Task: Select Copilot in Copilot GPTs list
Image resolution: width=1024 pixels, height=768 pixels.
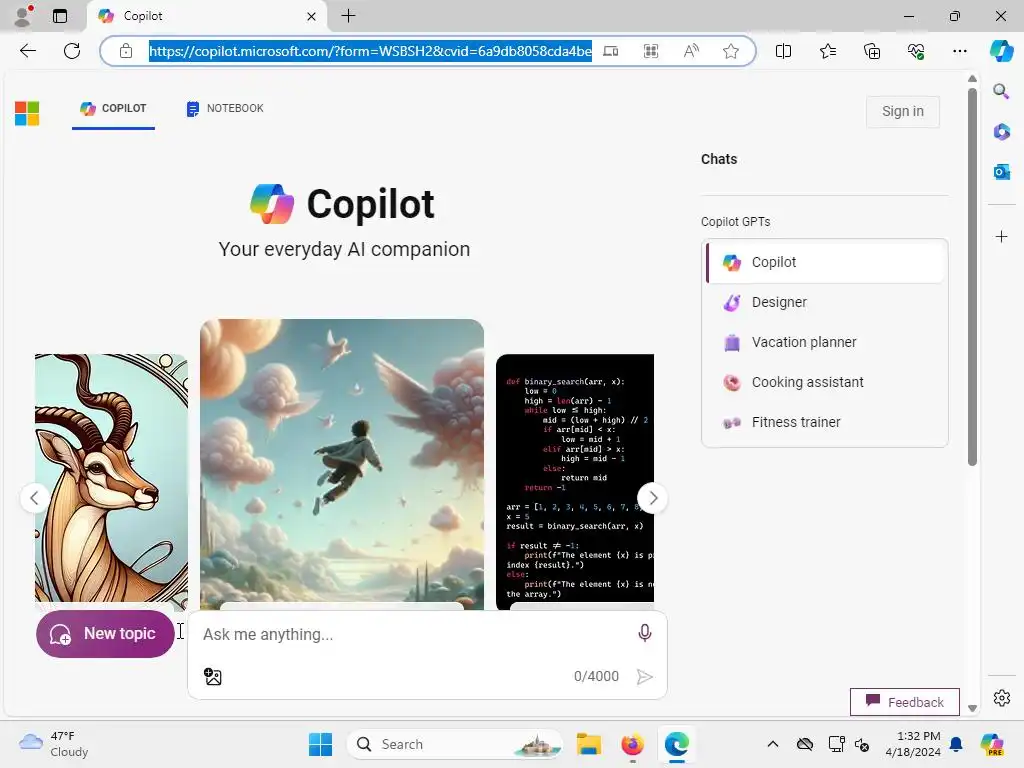Action: [x=826, y=262]
